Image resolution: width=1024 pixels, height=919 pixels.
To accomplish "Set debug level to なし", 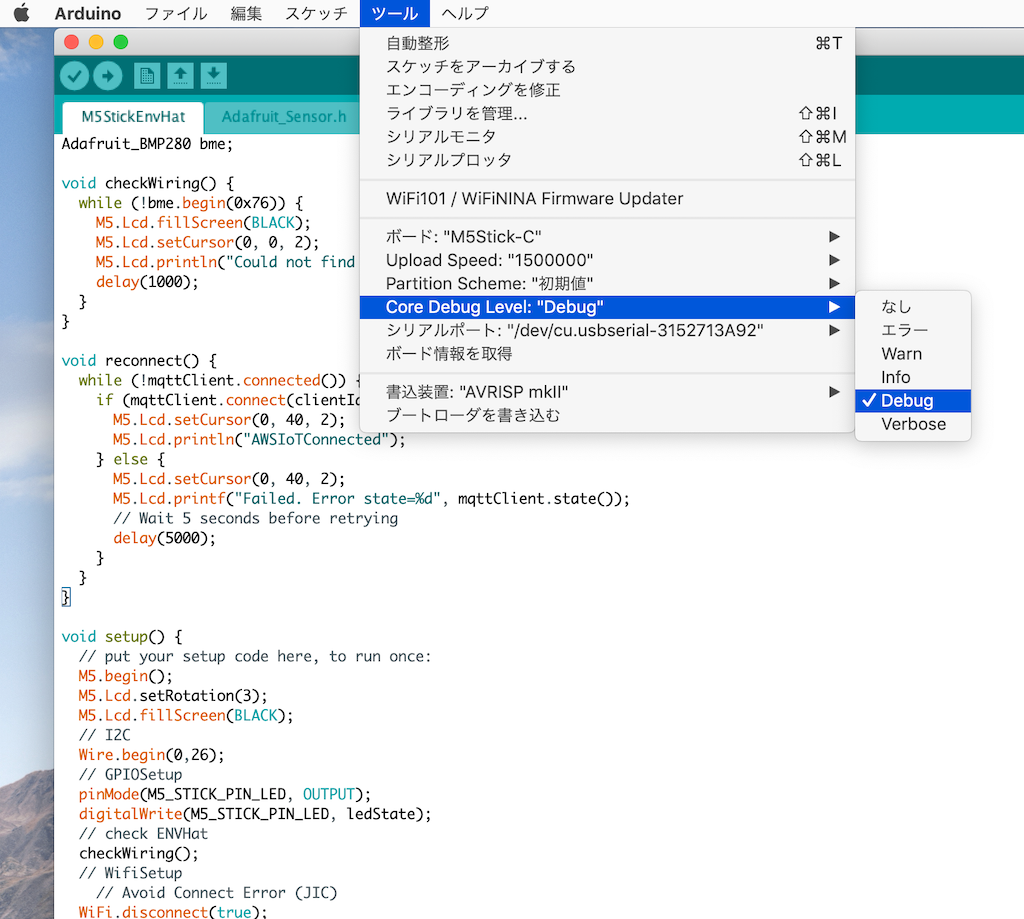I will (913, 307).
